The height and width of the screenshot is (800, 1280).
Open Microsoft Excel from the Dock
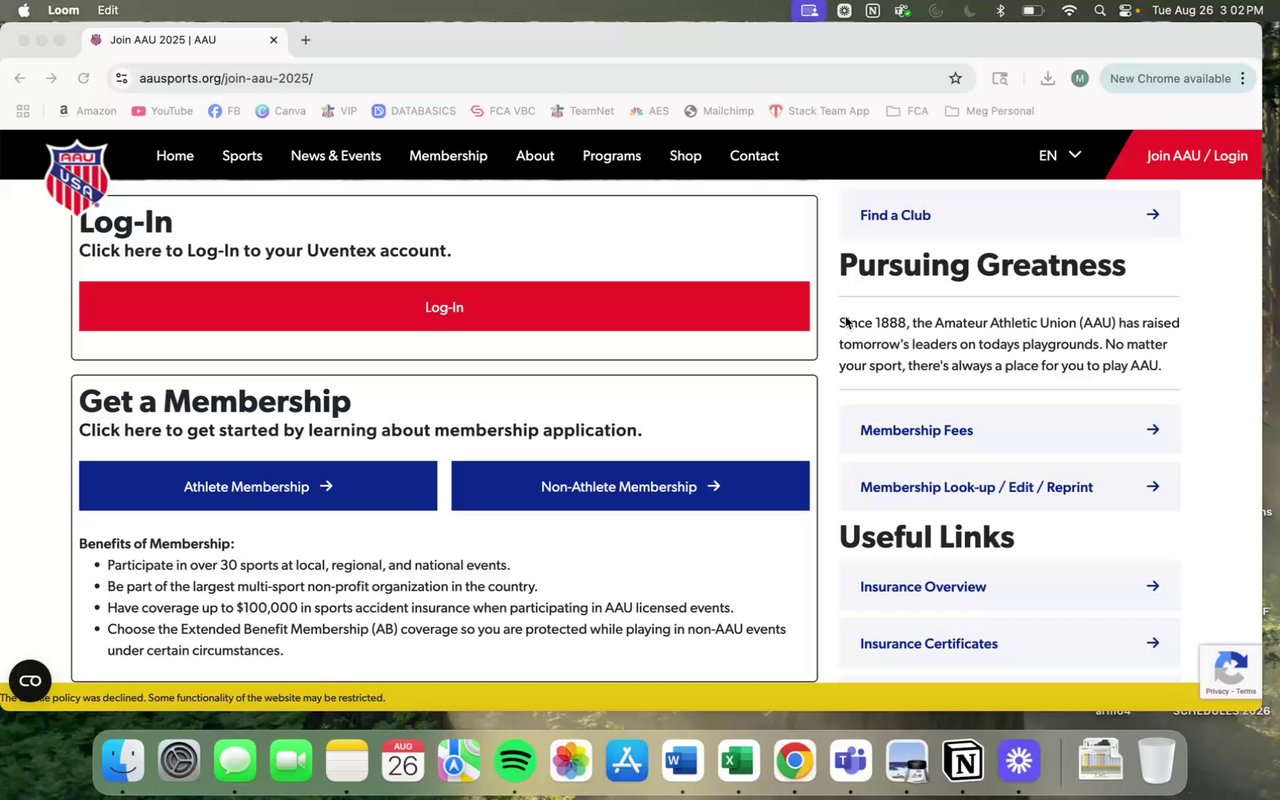[739, 762]
